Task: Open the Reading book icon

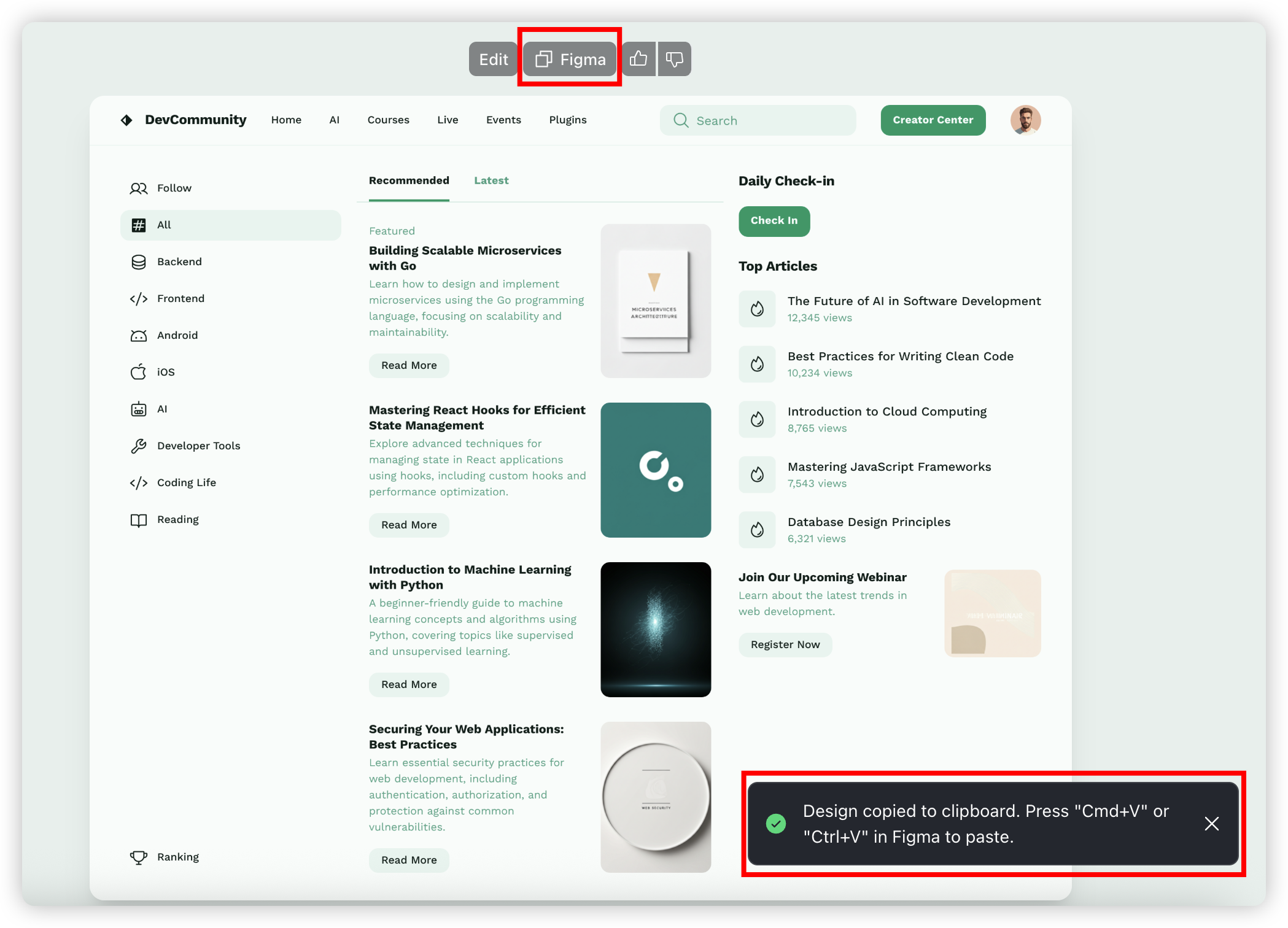Action: point(139,520)
